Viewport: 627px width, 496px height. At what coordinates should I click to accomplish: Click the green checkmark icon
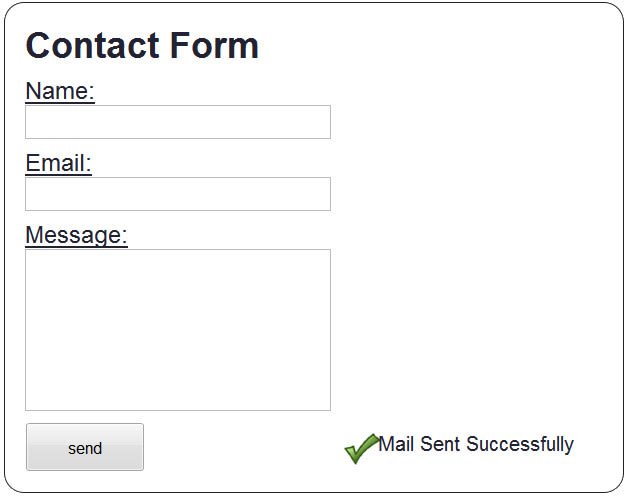click(360, 449)
